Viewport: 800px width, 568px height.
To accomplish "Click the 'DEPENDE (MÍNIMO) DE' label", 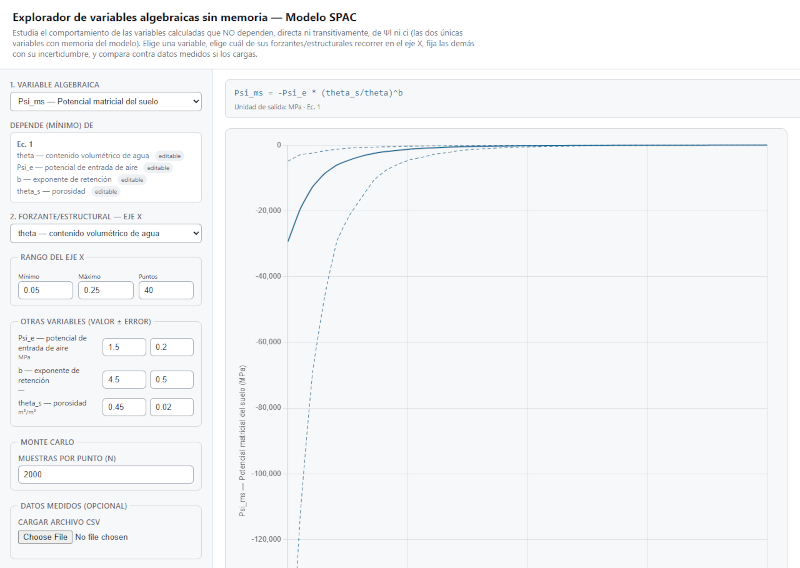I will (52, 125).
